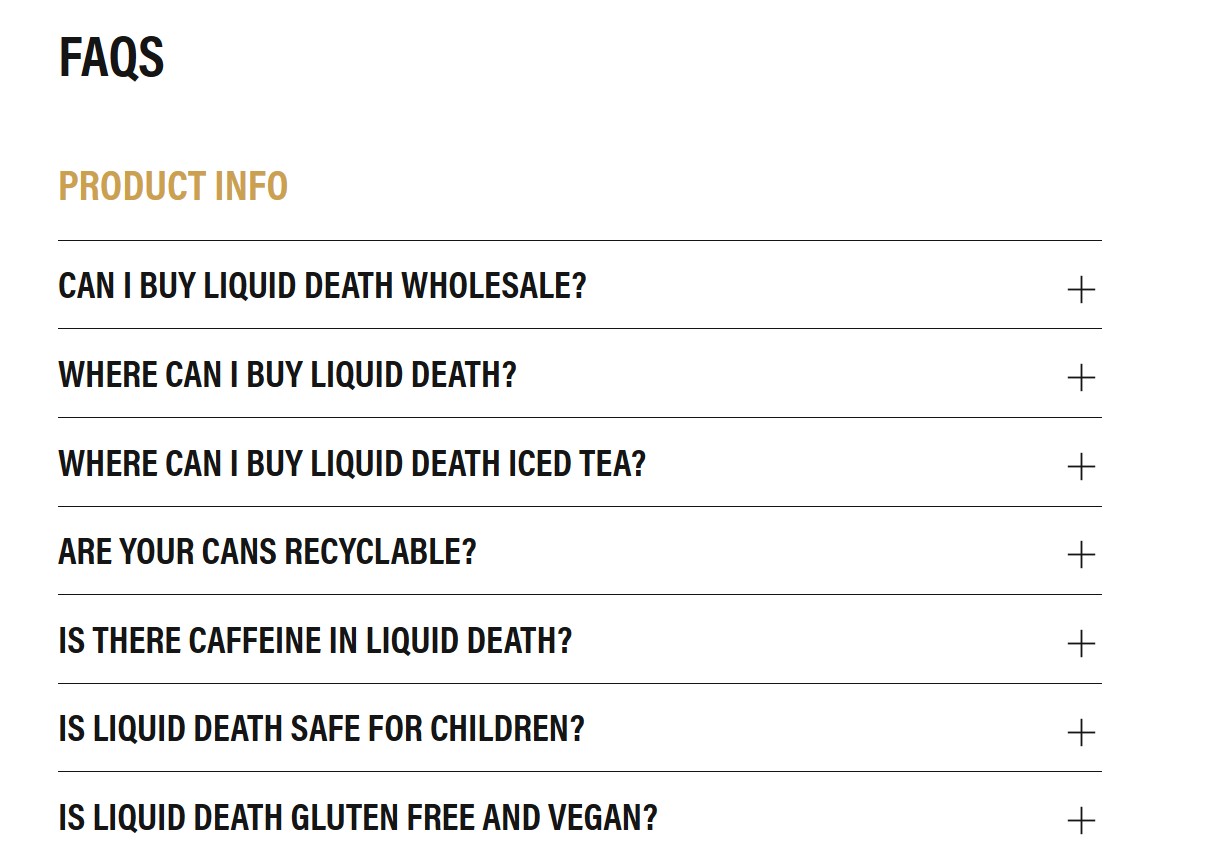Select the 'Are your cans recyclable?' question text
Image resolution: width=1216 pixels, height=856 pixels.
[x=267, y=552]
